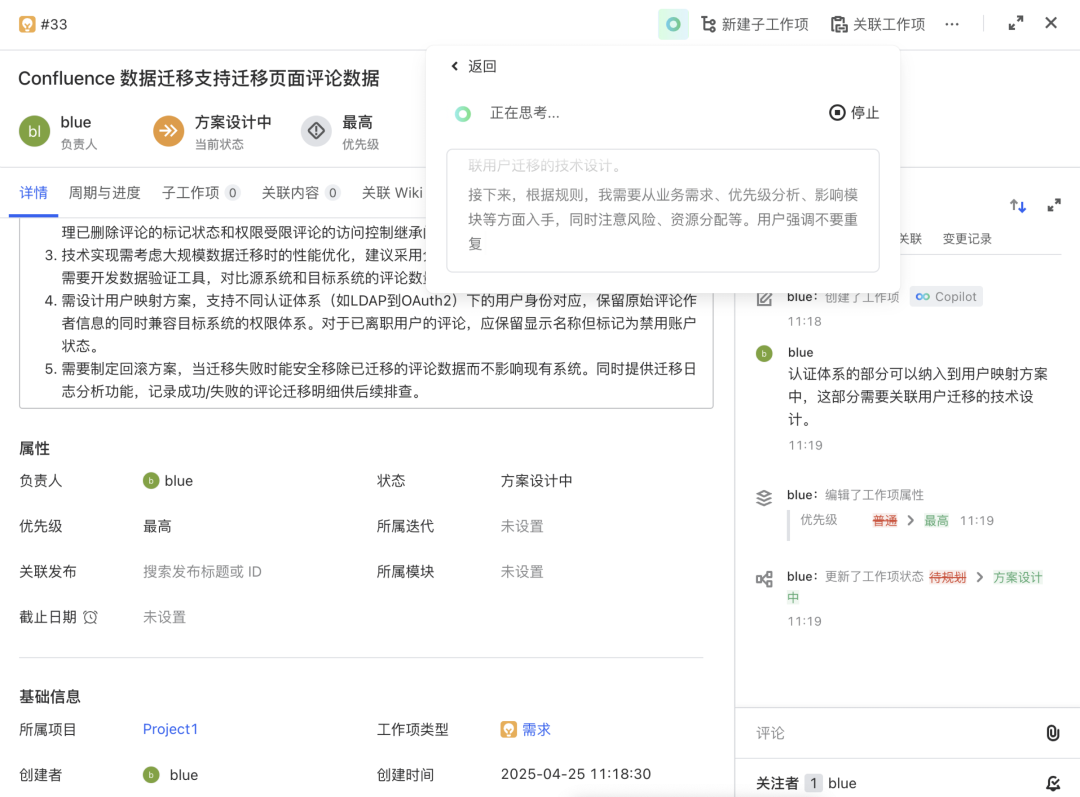Click the struck-through 普通 old priority
The width and height of the screenshot is (1080, 797).
pyautogui.click(x=884, y=521)
